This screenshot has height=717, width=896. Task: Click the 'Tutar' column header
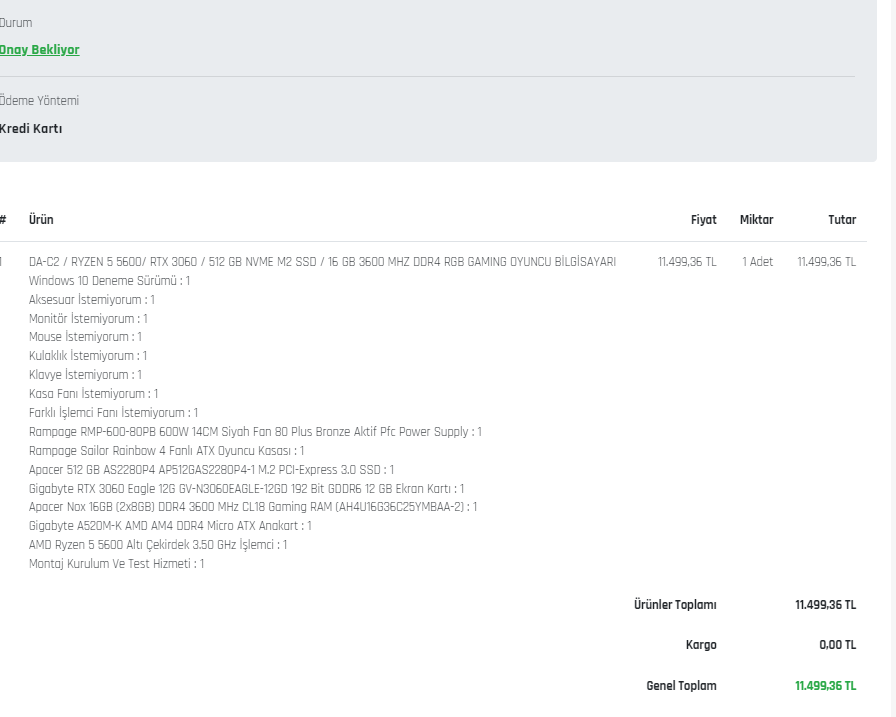point(842,220)
